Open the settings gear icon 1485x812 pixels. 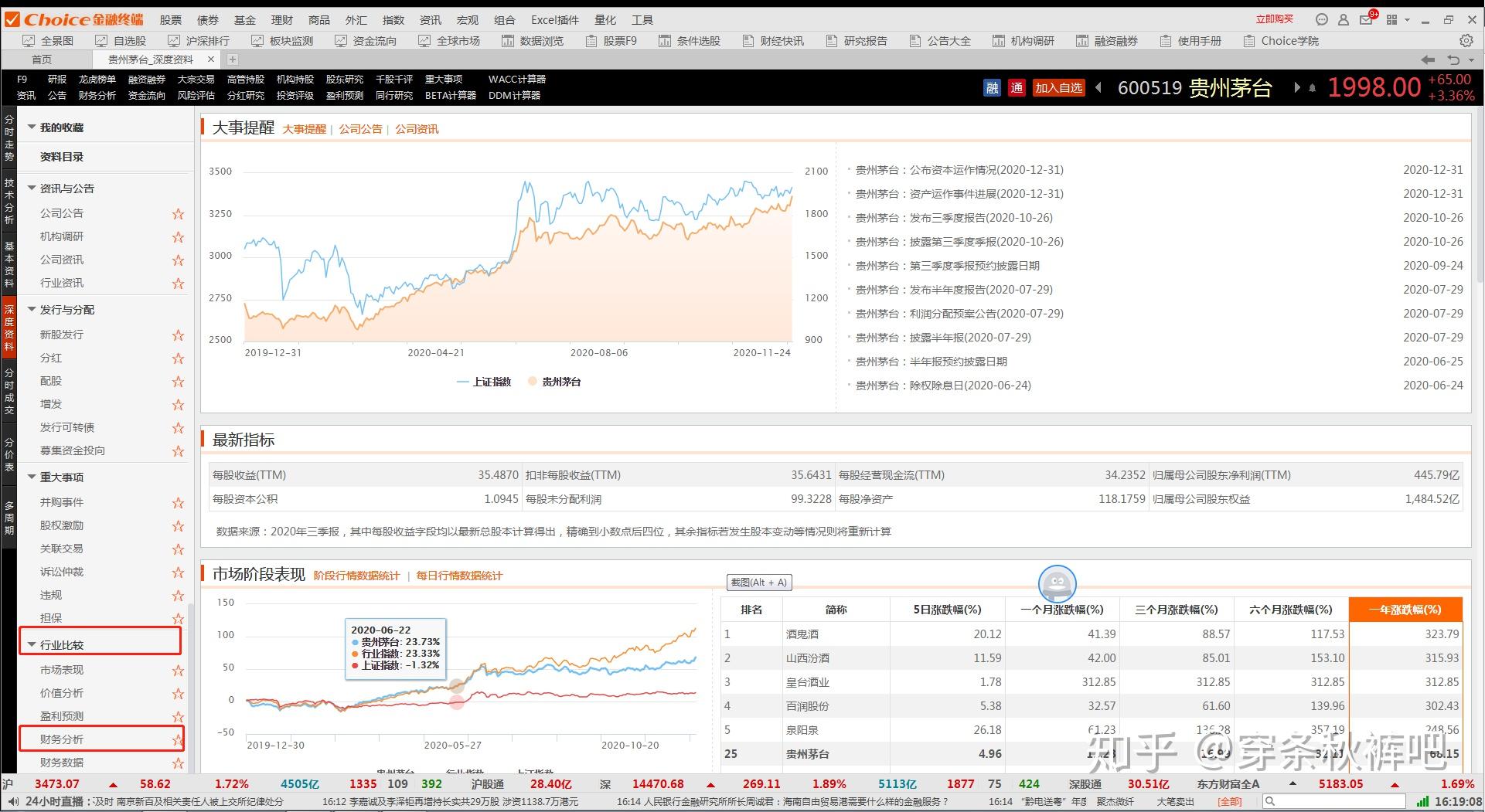click(1466, 41)
